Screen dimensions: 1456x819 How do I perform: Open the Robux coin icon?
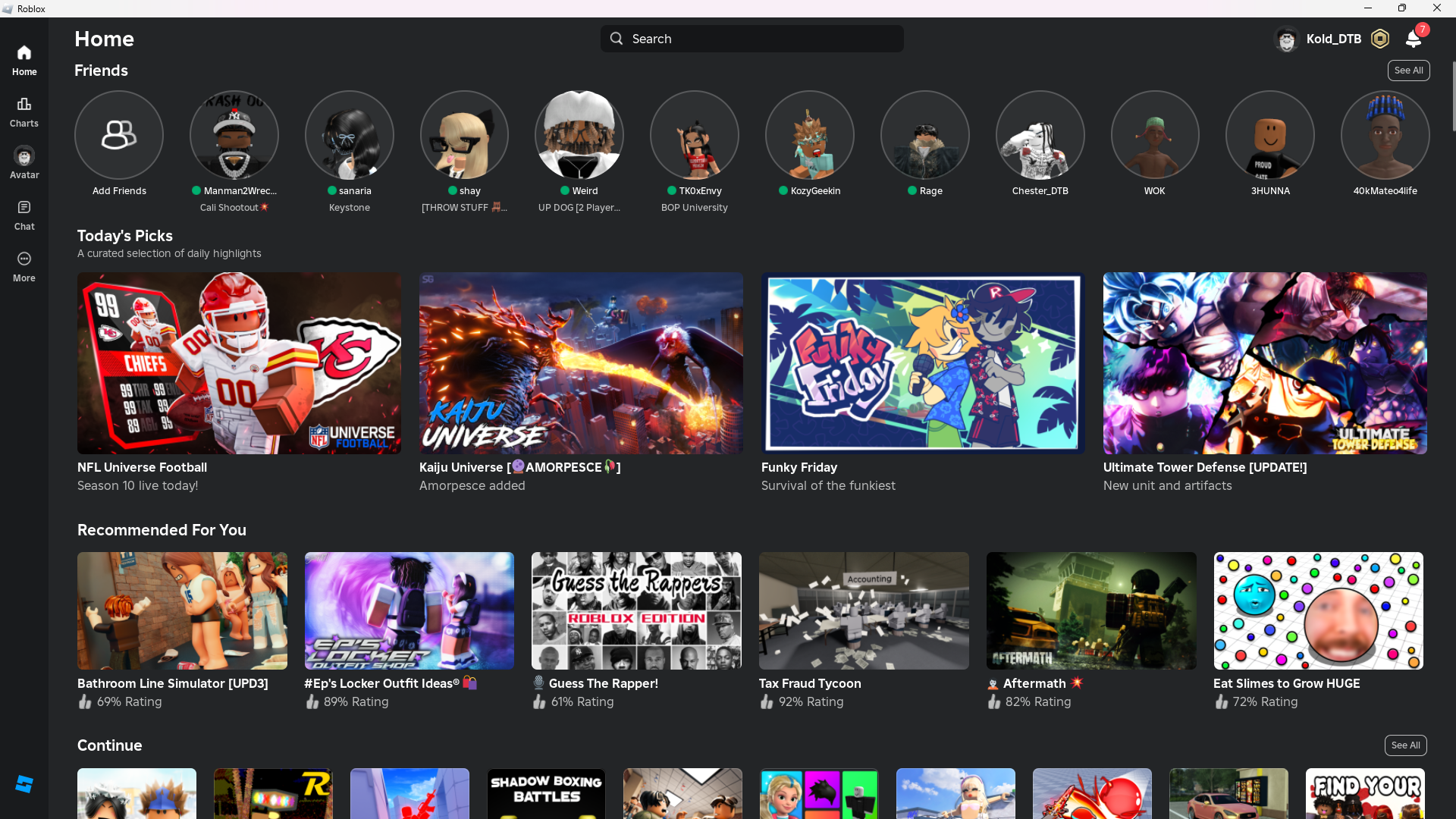click(x=1380, y=39)
